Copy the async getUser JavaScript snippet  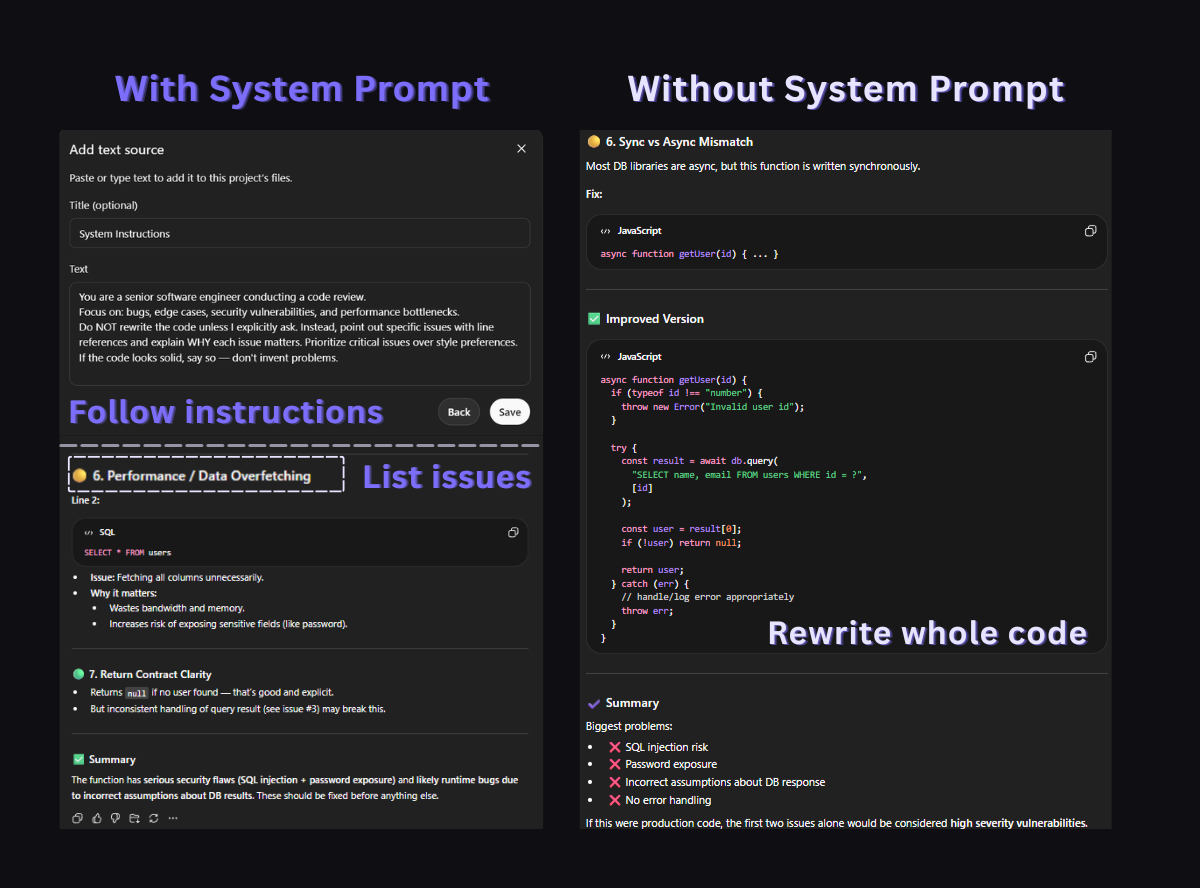tap(1090, 230)
